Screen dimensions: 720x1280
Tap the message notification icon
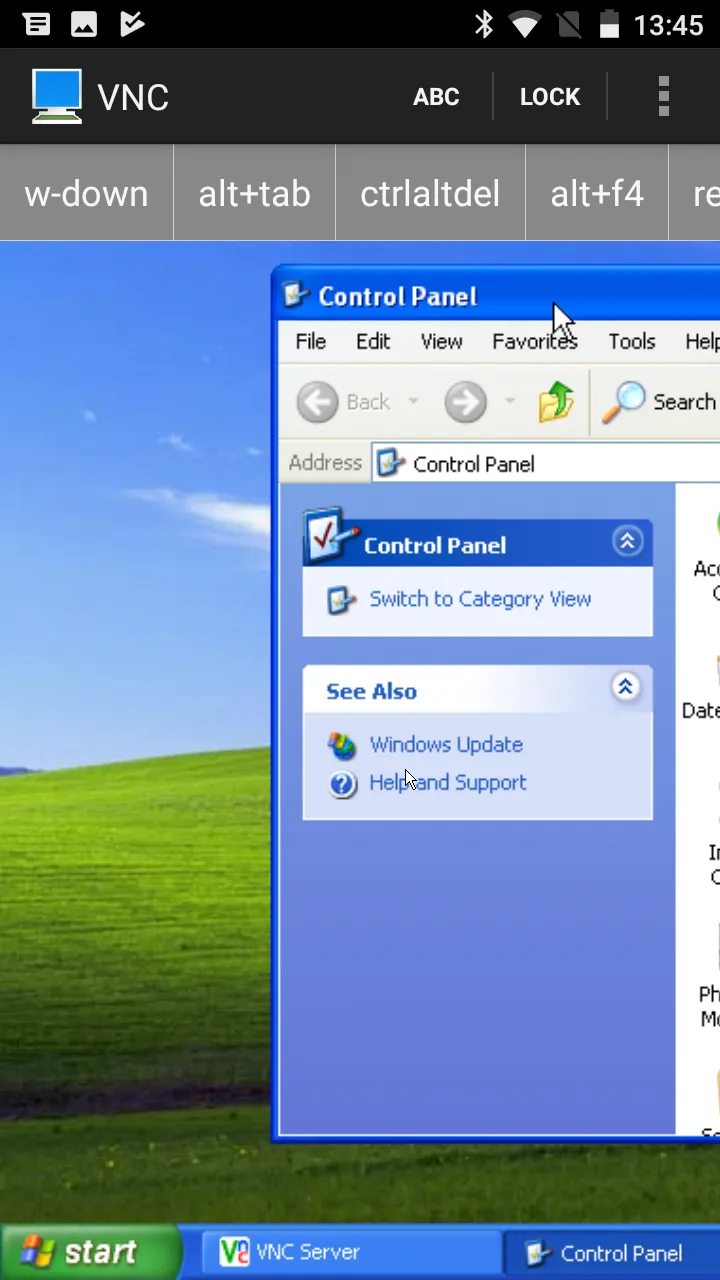[x=37, y=25]
